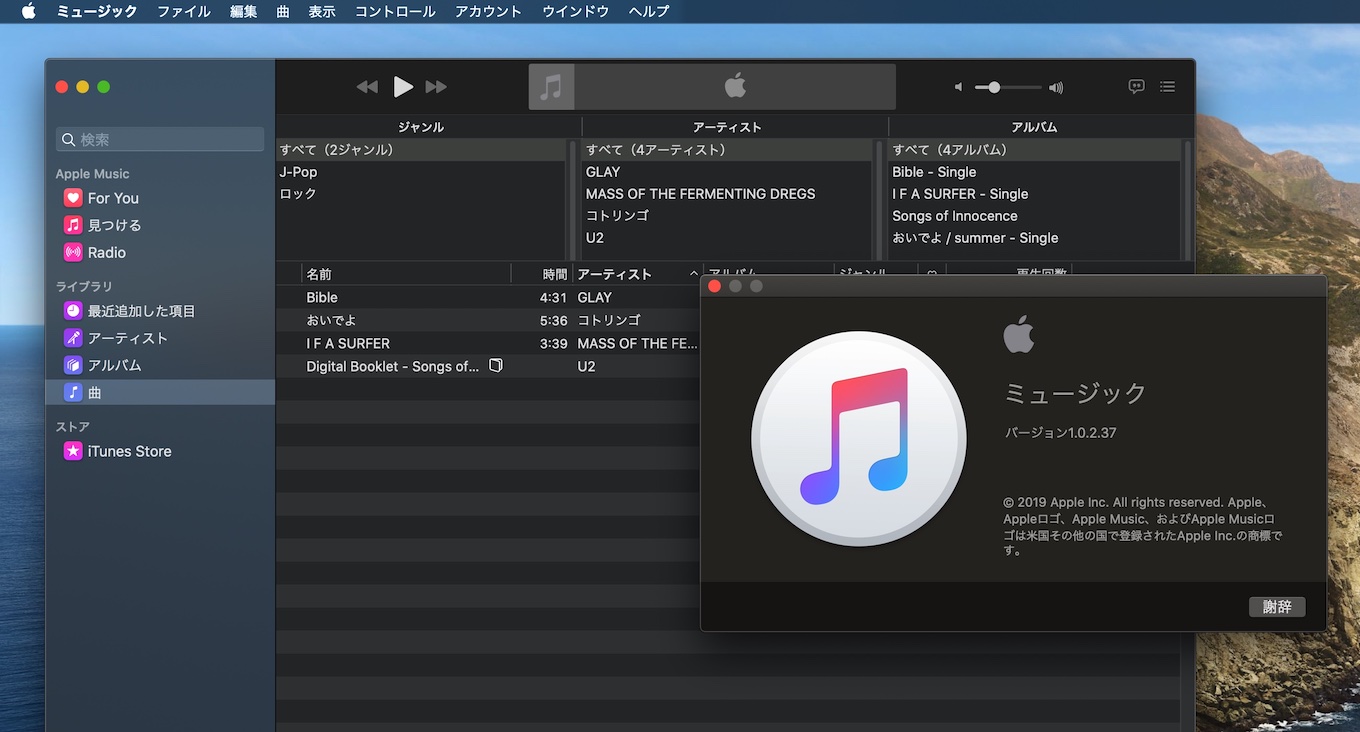This screenshot has height=732, width=1360.
Task: Click the Apple logo in About window
Action: click(x=1018, y=334)
